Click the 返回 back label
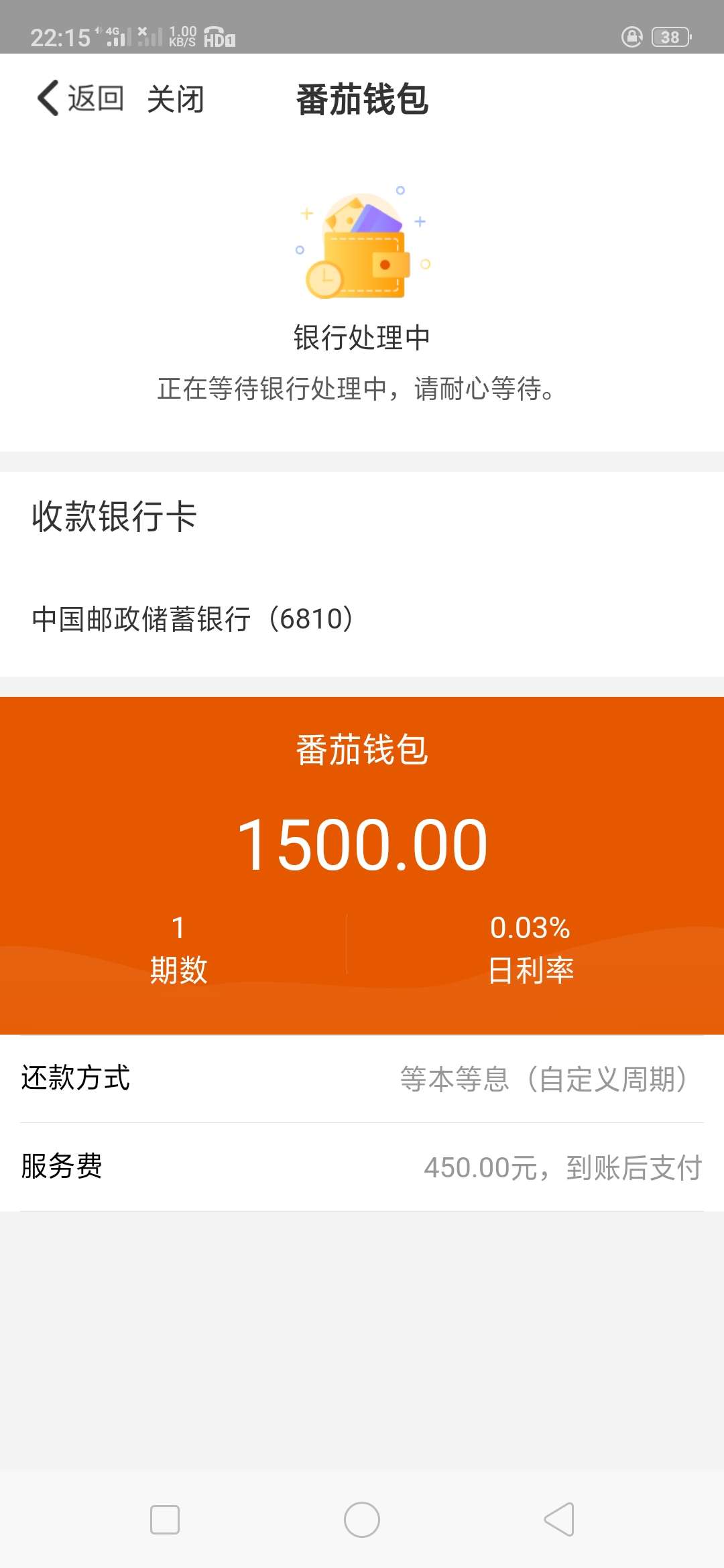The image size is (724, 1568). [95, 99]
